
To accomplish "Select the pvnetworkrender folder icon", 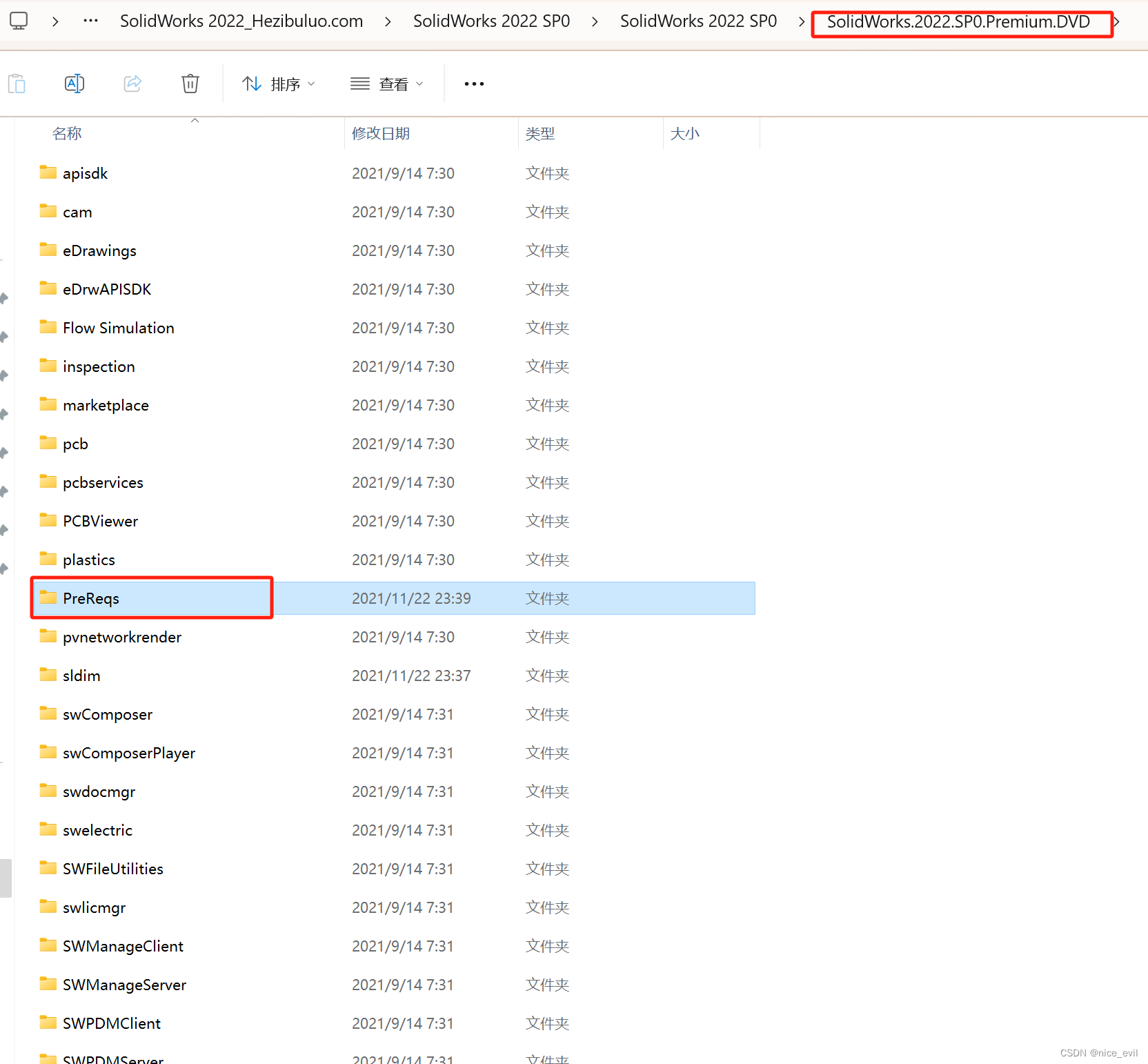I will (x=48, y=636).
